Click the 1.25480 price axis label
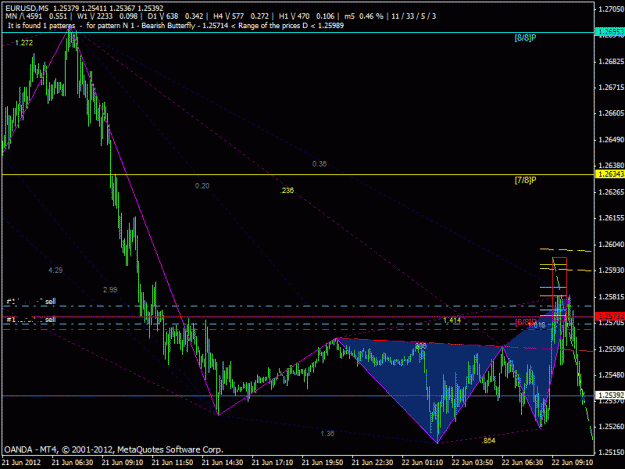The height and width of the screenshot is (469, 625). pyautogui.click(x=611, y=375)
